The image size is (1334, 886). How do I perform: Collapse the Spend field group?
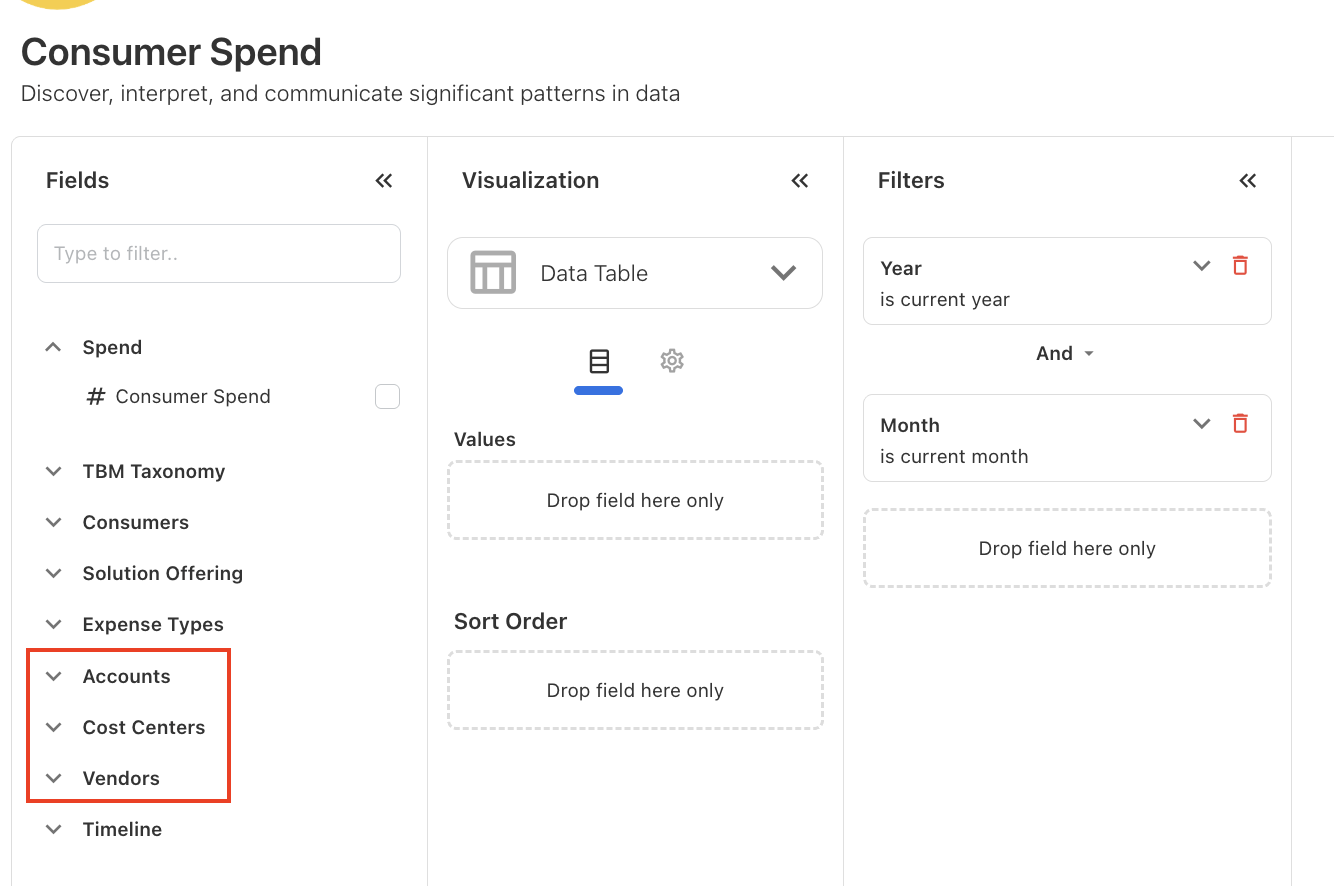(54, 347)
